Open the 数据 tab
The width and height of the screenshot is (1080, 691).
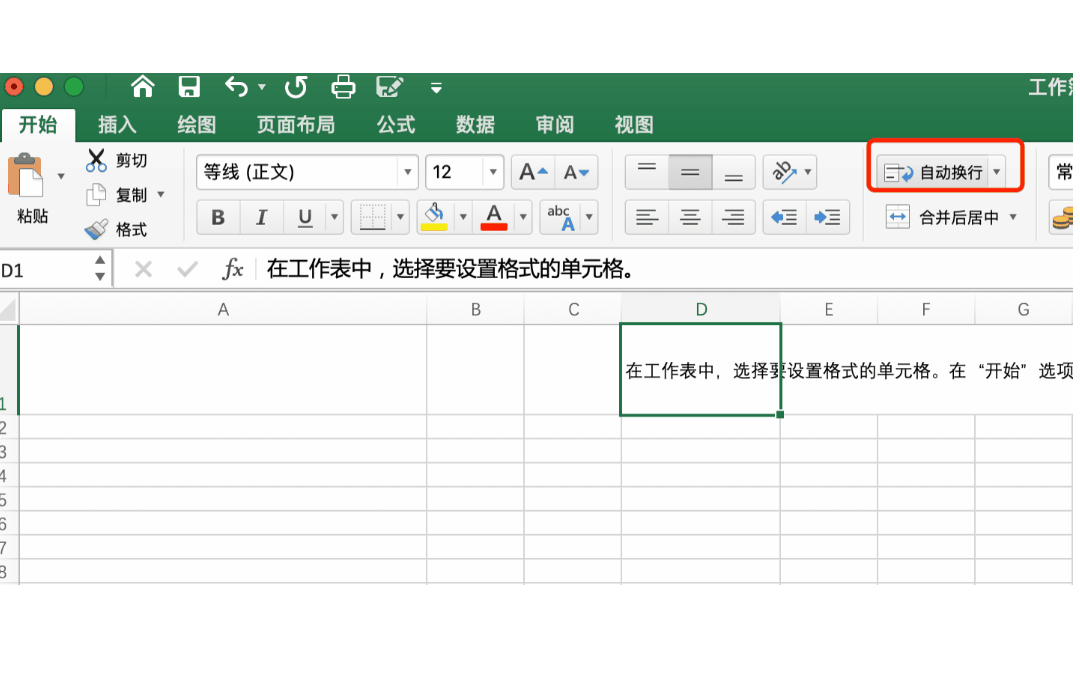coord(475,125)
